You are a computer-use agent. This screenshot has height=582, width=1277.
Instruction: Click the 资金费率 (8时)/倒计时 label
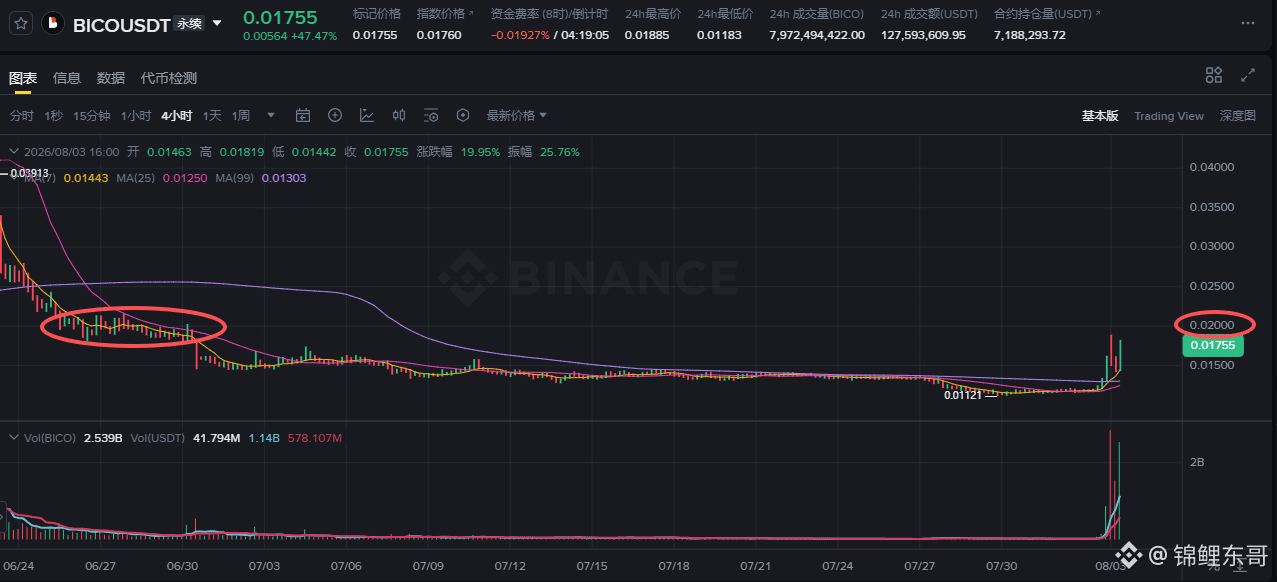548,14
